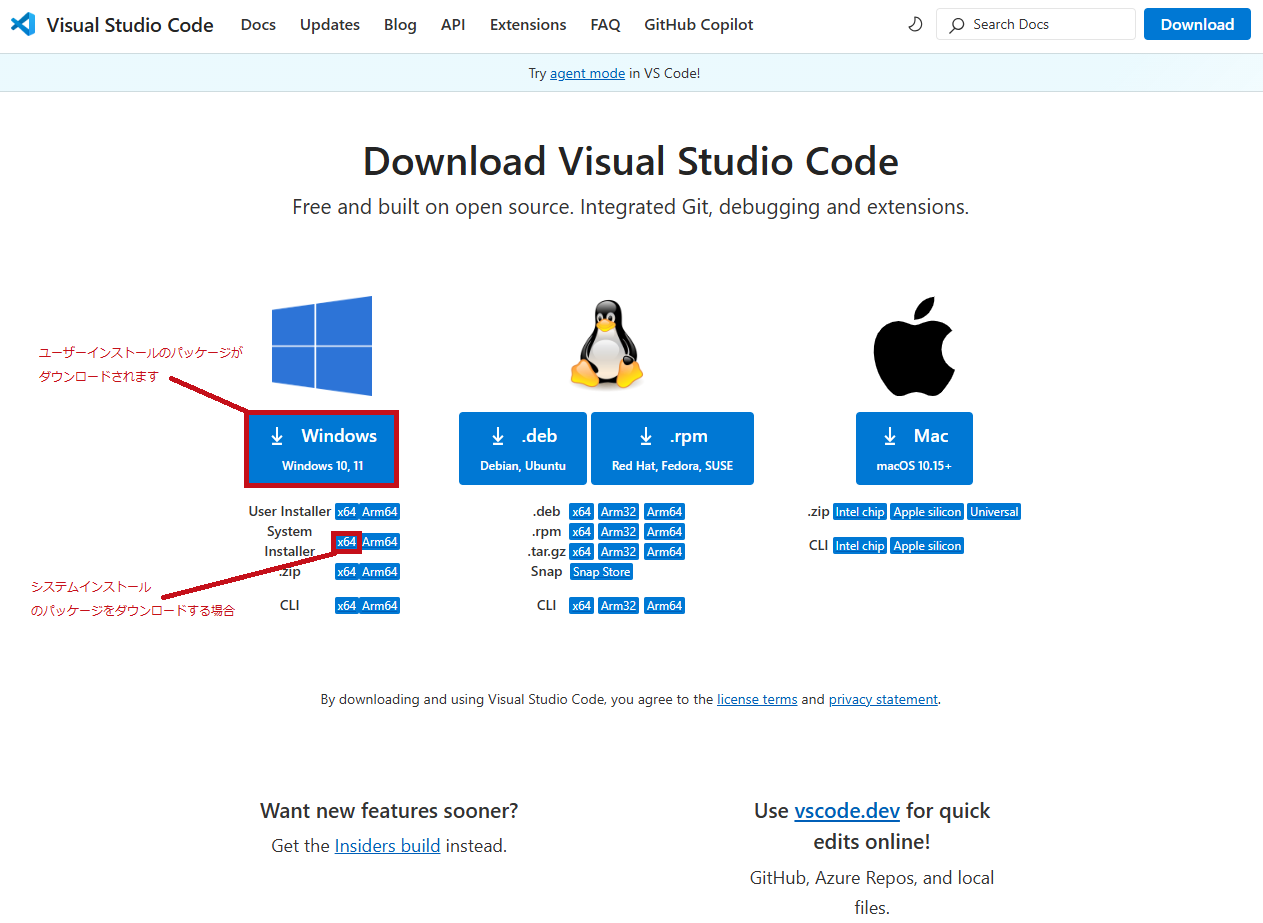Select Windows .zip Arm64 download
The image size is (1263, 923).
click(380, 572)
